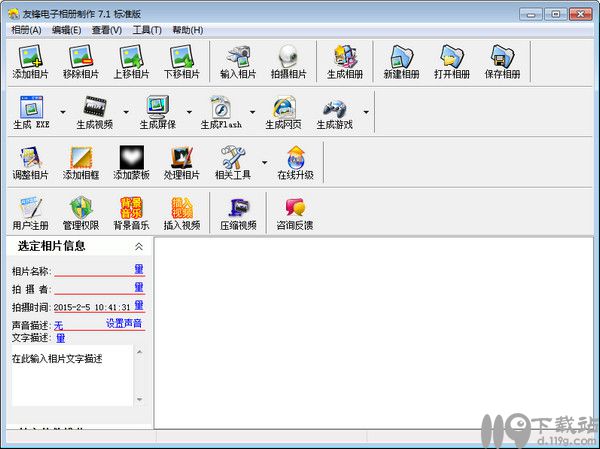600x449 pixels.
Task: Expand the dropdown arrow beside 生成屏保
Action: point(189,112)
